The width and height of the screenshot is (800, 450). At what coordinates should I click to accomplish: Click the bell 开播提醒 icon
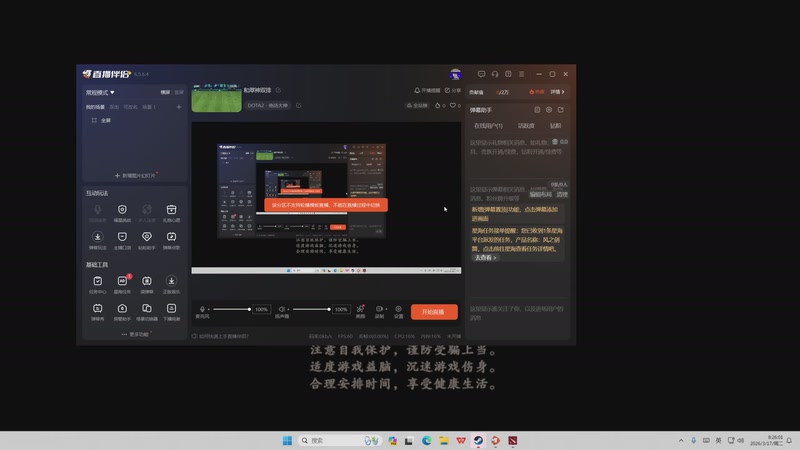tap(417, 90)
